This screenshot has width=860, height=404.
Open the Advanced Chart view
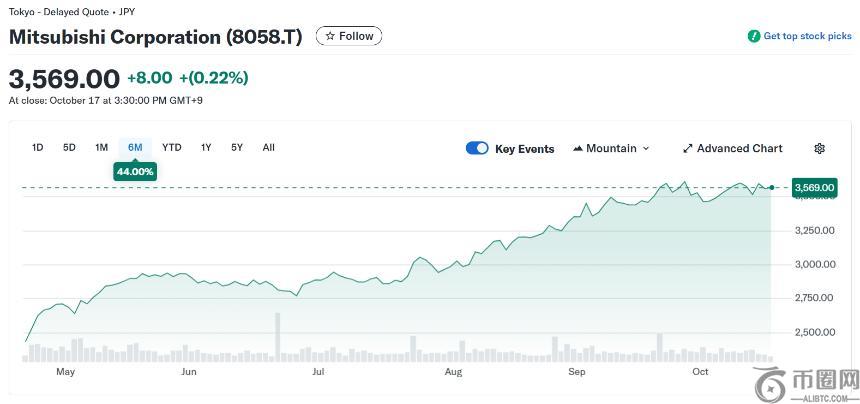pos(739,148)
